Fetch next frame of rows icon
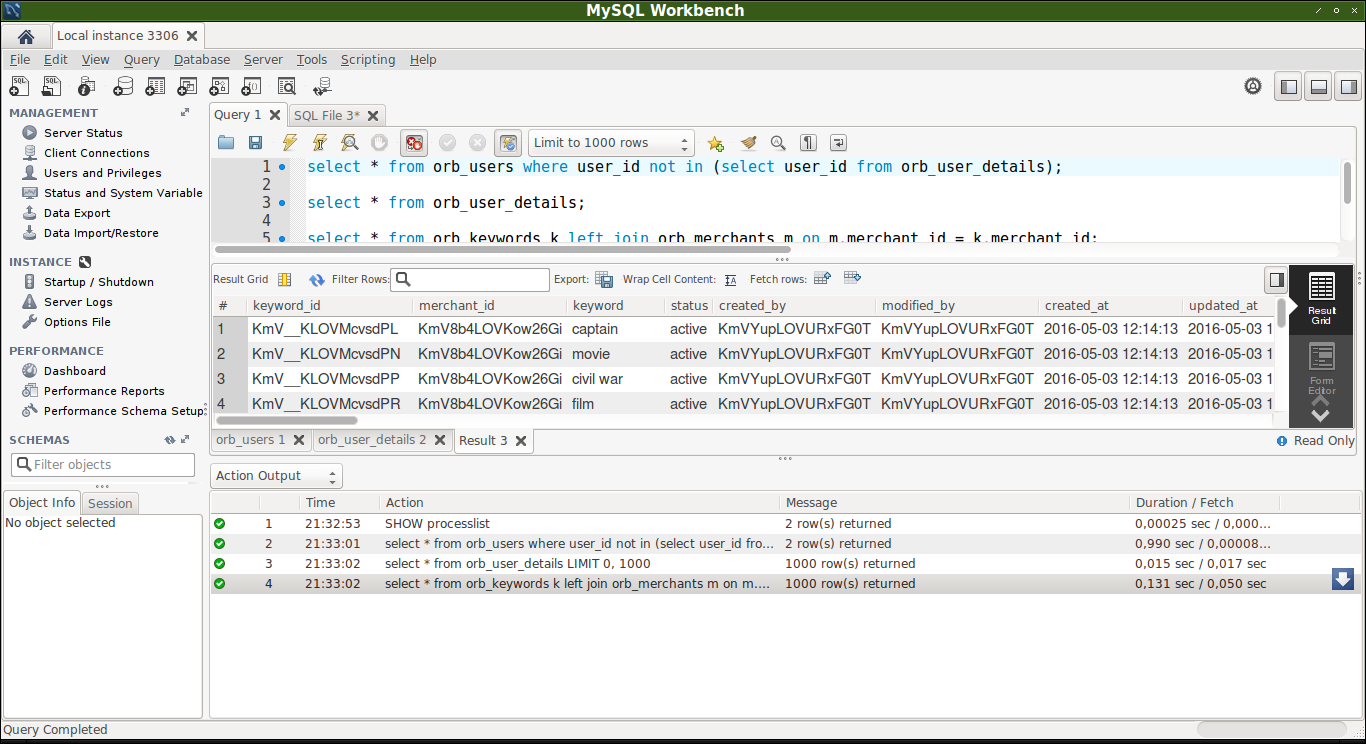The width and height of the screenshot is (1366, 744). coord(822,279)
